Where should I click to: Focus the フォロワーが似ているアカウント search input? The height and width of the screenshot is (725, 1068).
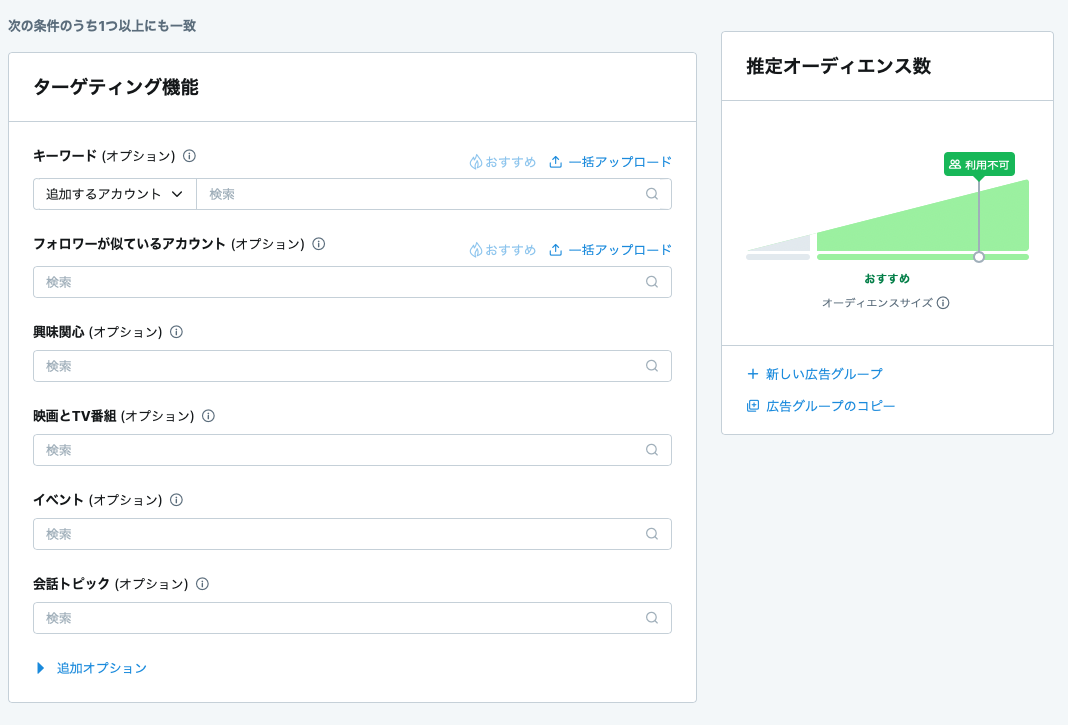352,282
